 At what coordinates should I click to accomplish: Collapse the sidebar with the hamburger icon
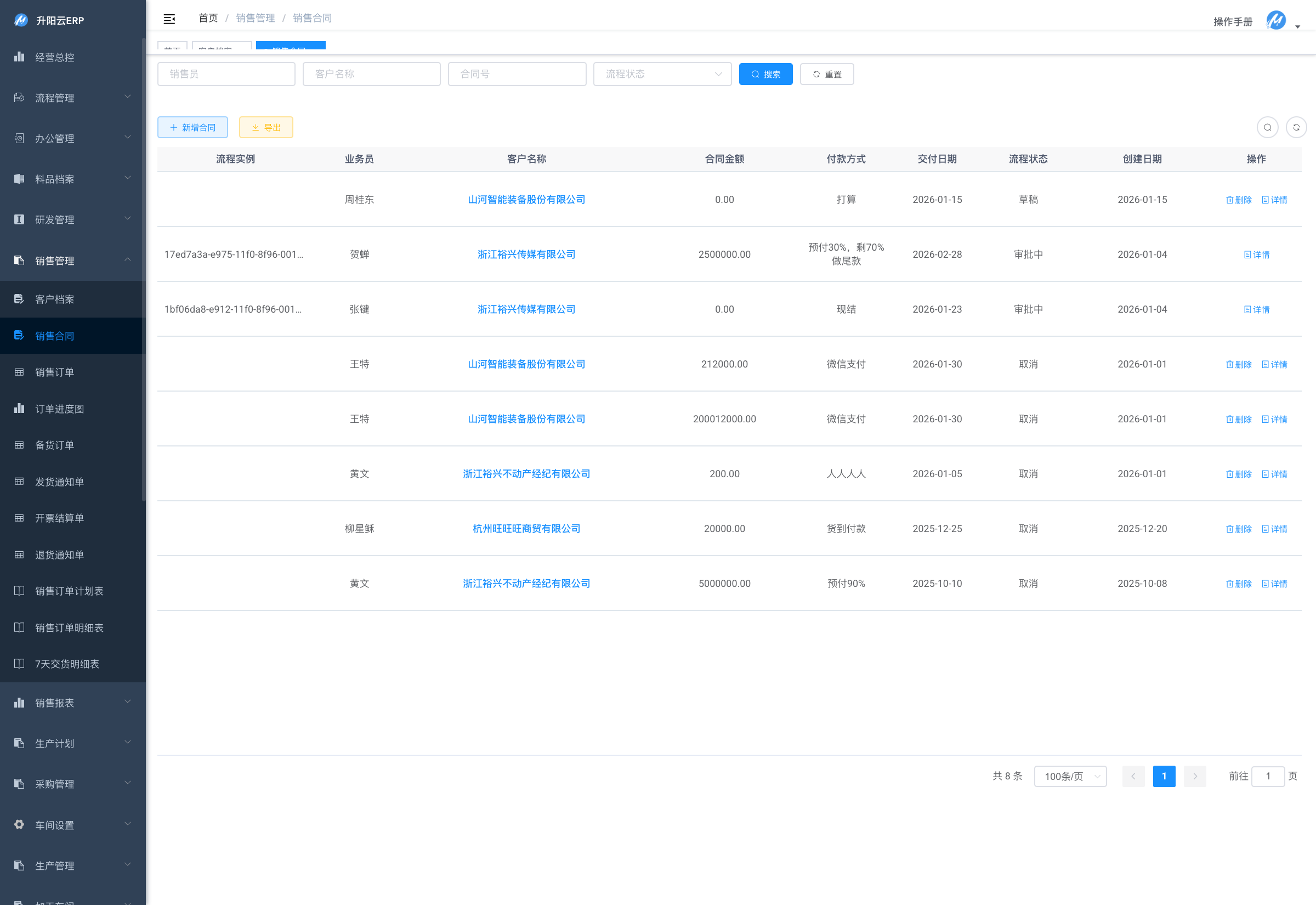[169, 19]
